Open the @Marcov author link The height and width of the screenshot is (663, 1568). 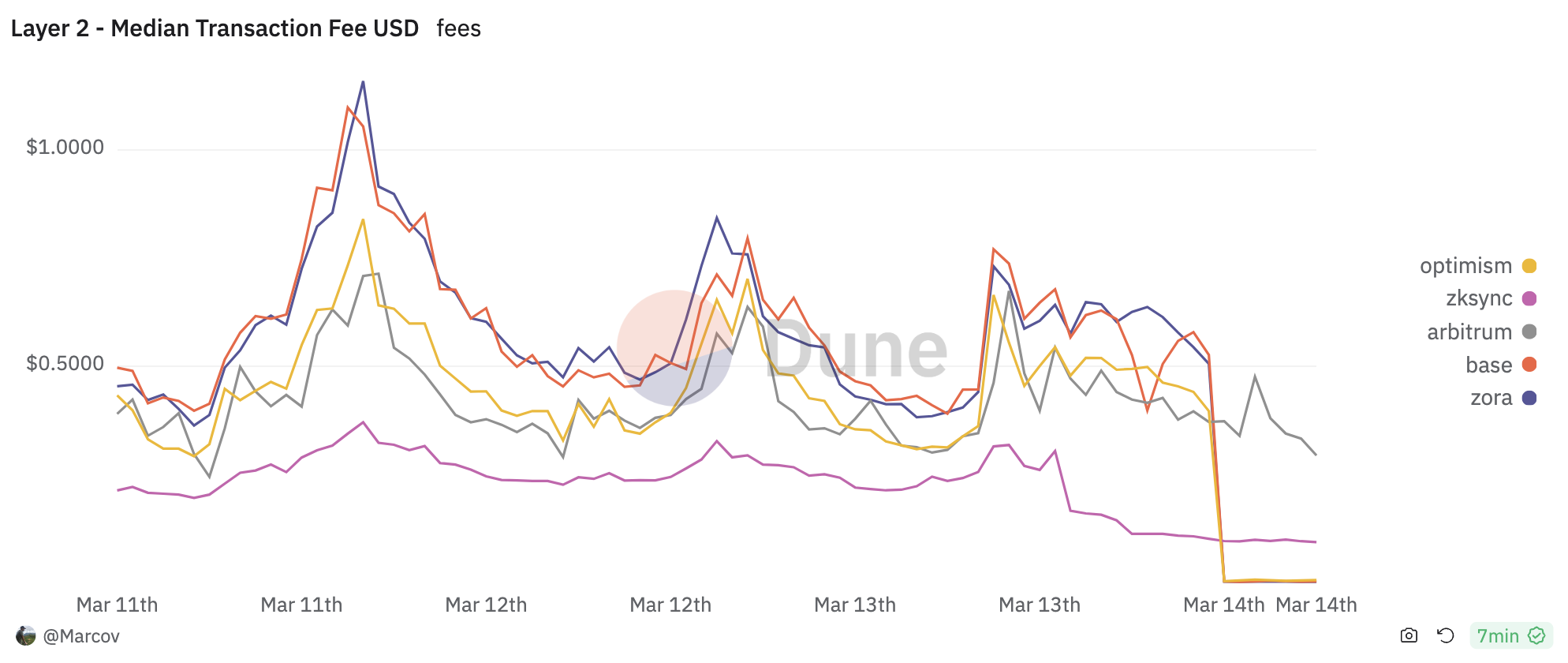[x=81, y=636]
